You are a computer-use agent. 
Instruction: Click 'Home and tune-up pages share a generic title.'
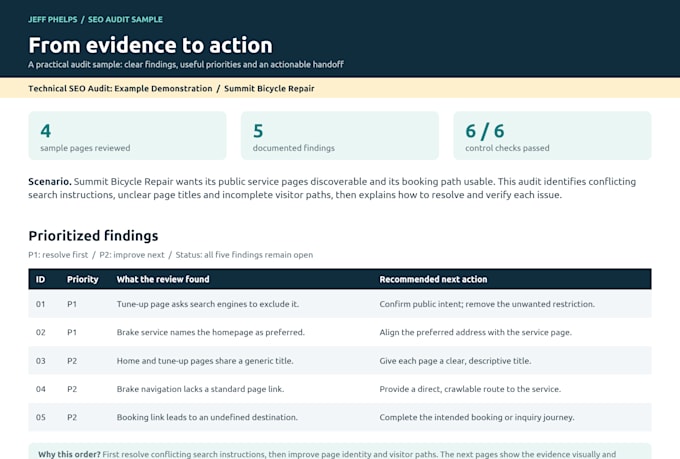tap(205, 361)
